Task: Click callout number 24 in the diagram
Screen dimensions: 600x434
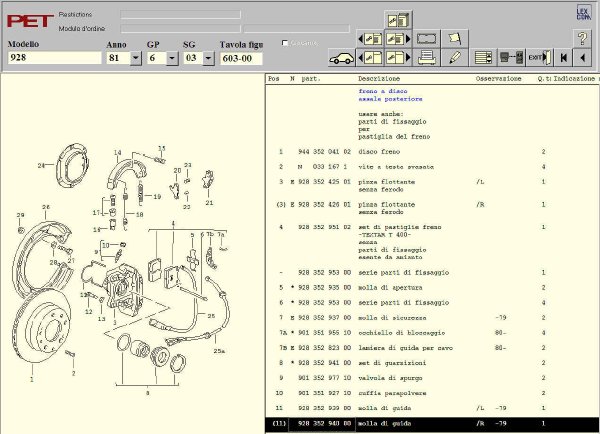Action: [x=41, y=165]
